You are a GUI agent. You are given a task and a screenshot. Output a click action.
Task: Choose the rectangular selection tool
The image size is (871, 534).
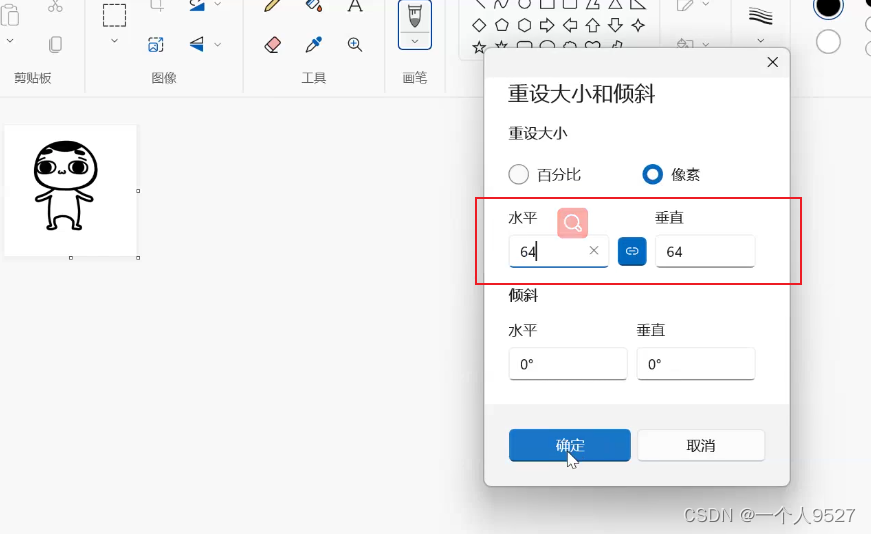[114, 15]
